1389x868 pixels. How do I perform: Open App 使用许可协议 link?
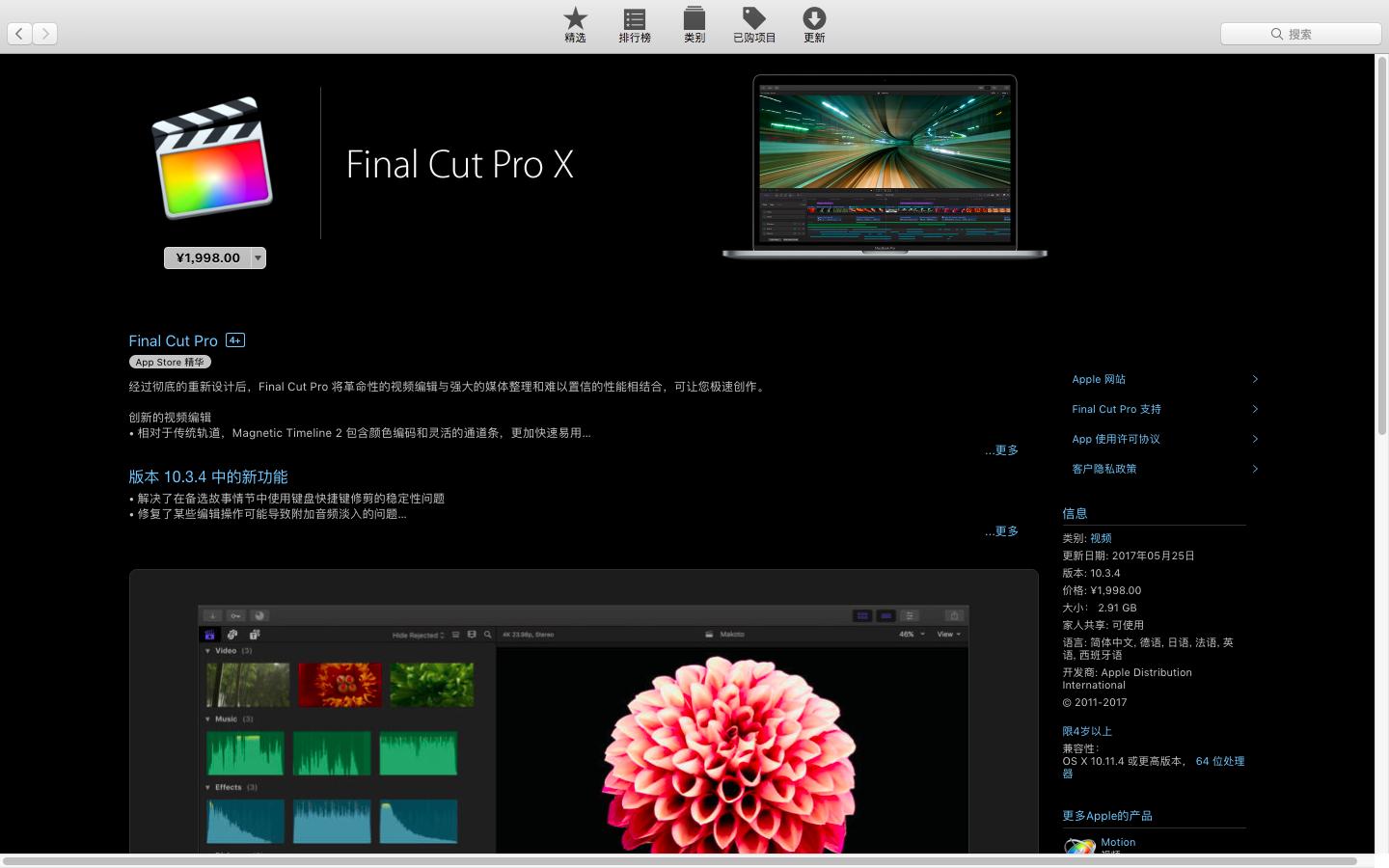click(x=1116, y=440)
